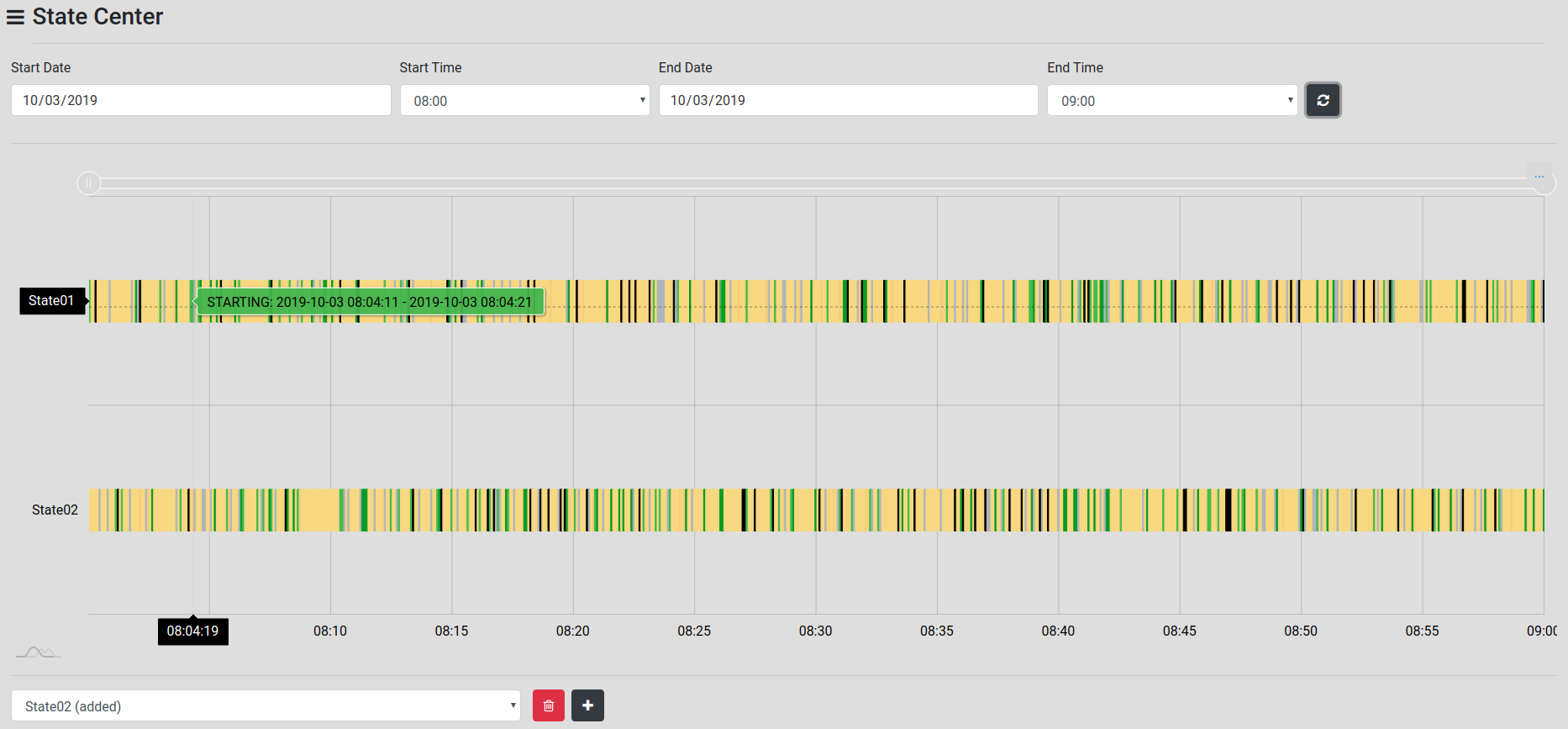The width and height of the screenshot is (1568, 729).
Task: Click the green STARTING tooltip
Action: [370, 302]
